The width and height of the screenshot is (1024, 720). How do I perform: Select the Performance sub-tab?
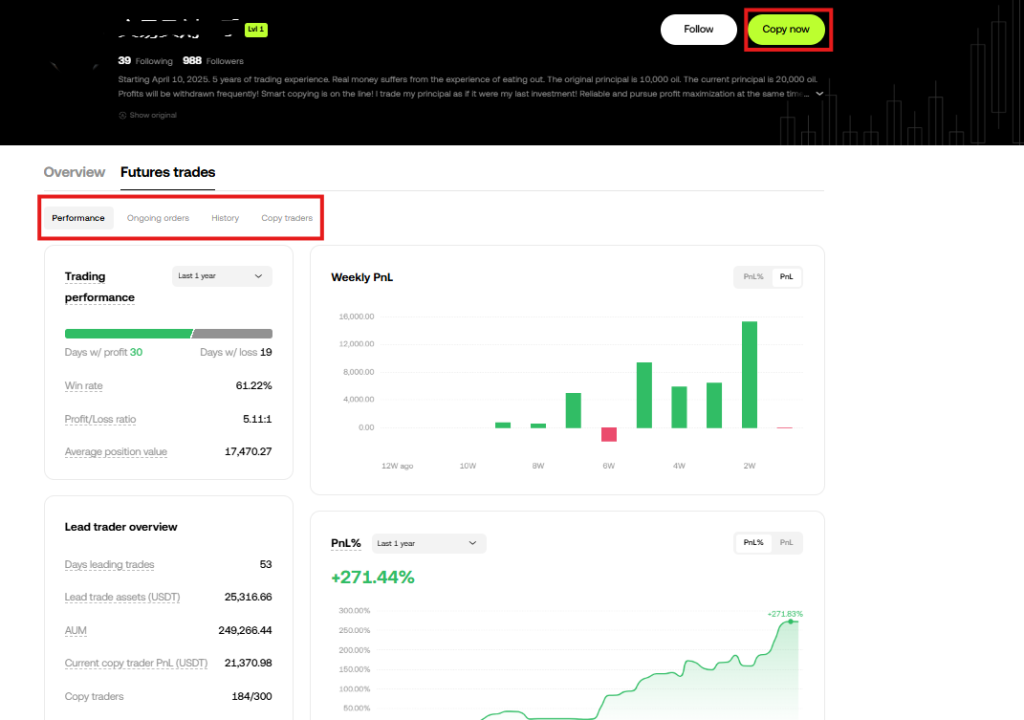(78, 217)
